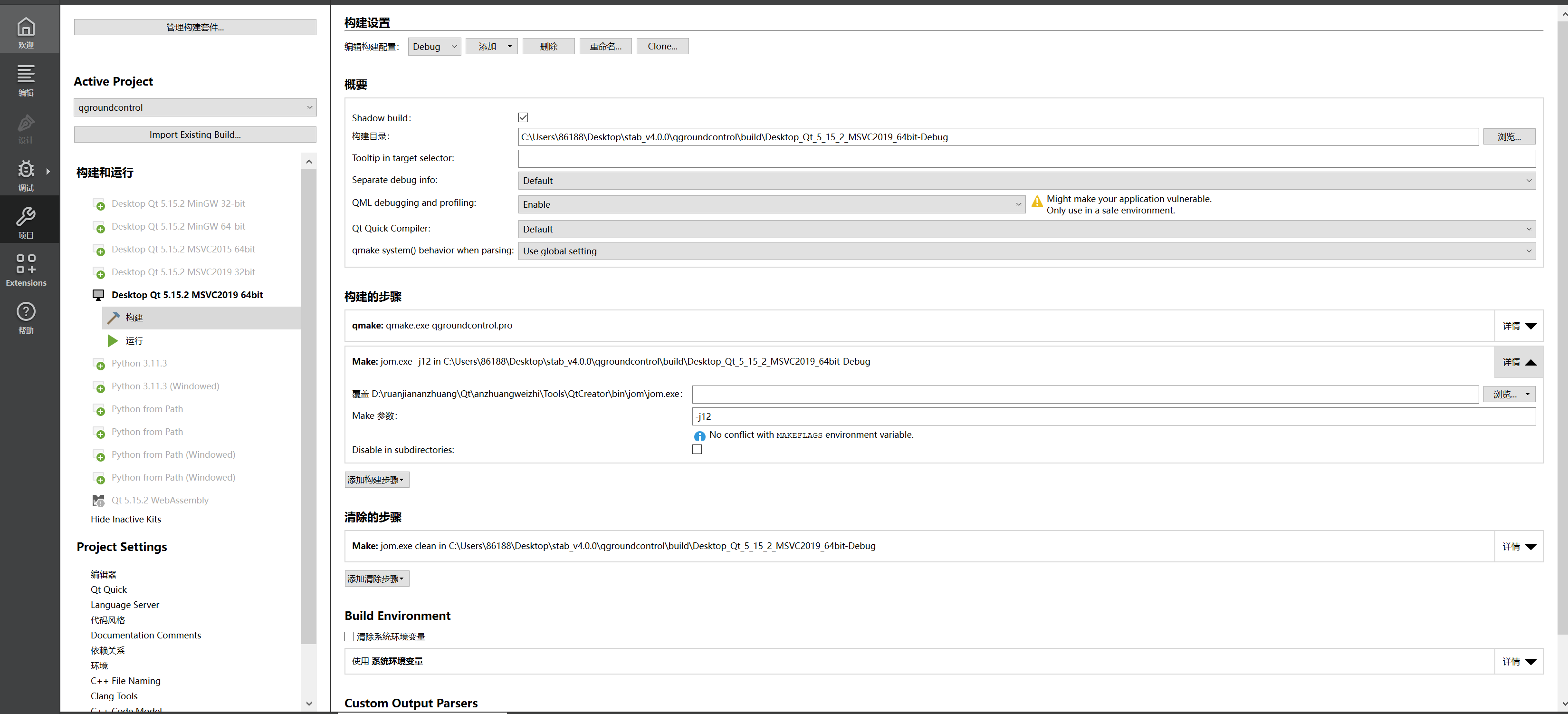Open the Clang Tools project settings item
This screenshot has width=1568, height=714.
coord(115,696)
